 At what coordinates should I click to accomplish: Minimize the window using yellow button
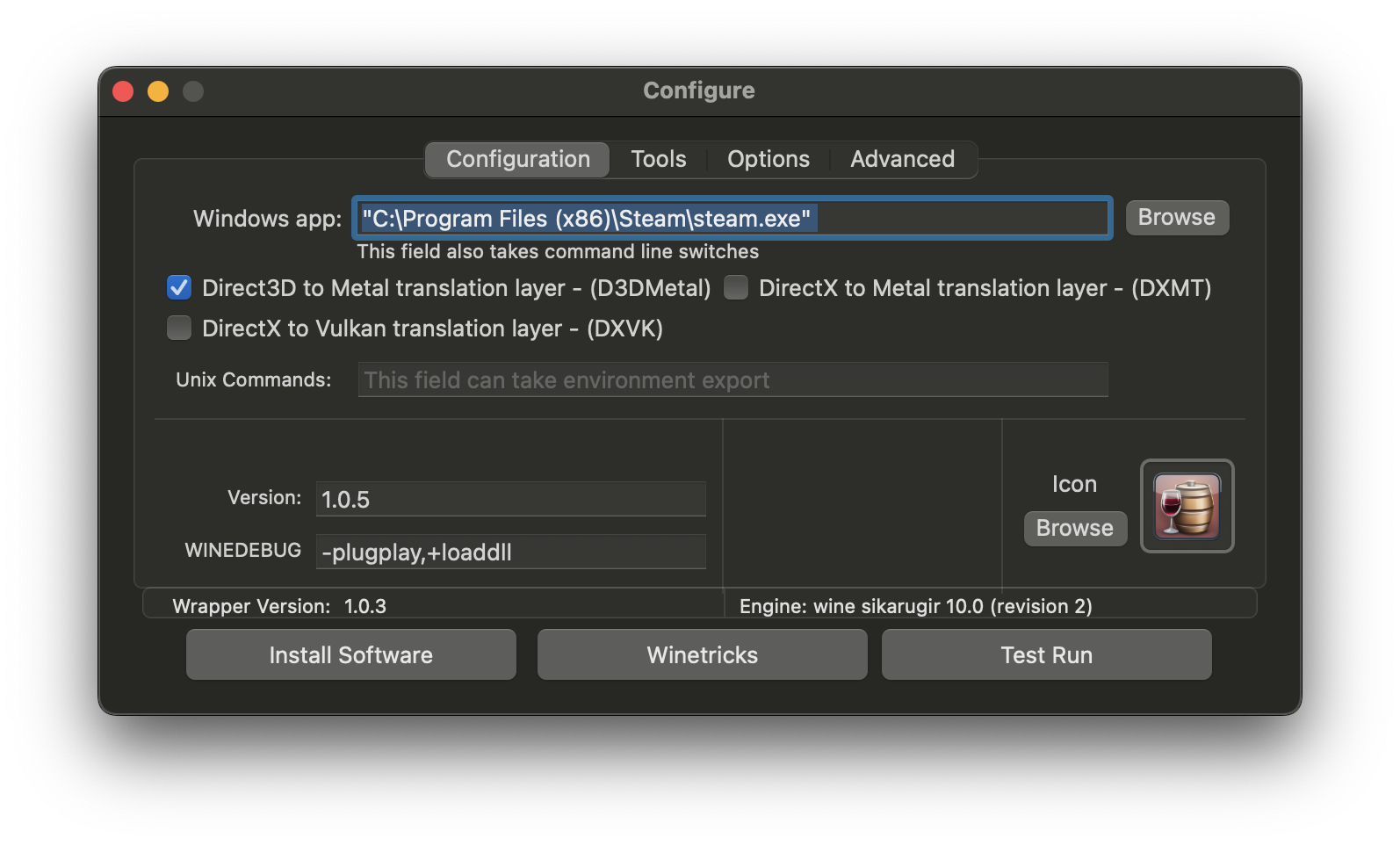tap(158, 91)
